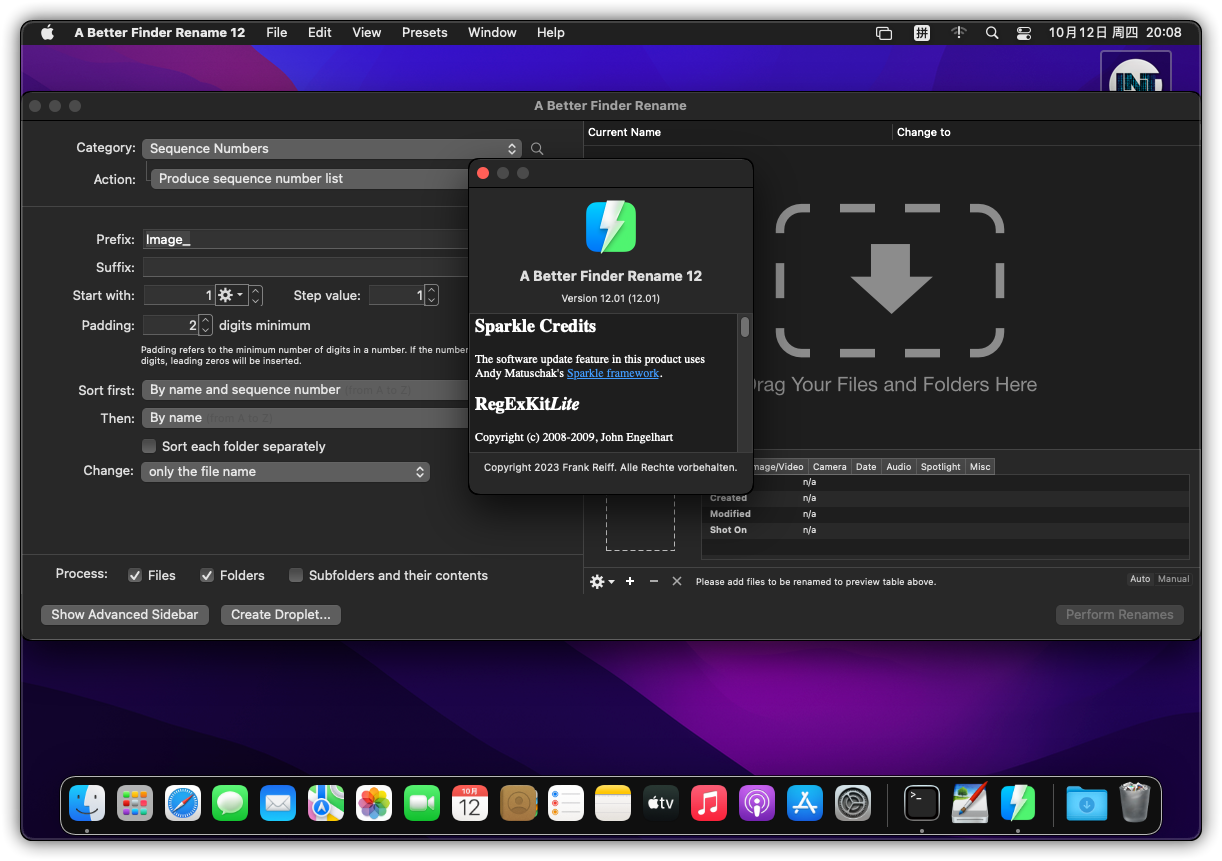Open the Sort first dropdown
The image size is (1222, 861).
306,390
